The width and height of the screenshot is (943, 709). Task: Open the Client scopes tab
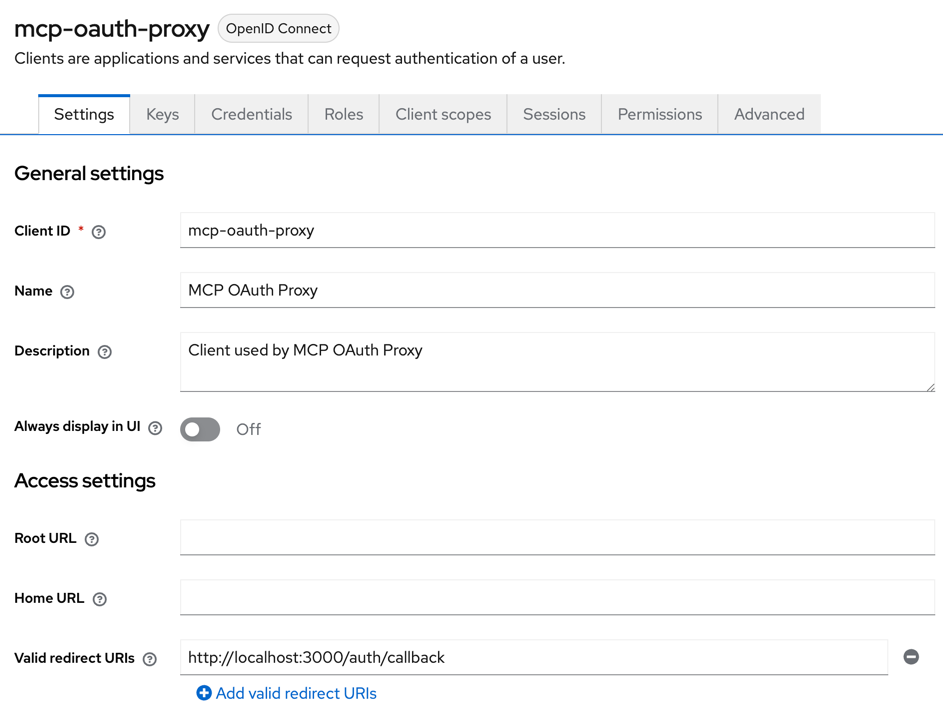coord(443,114)
